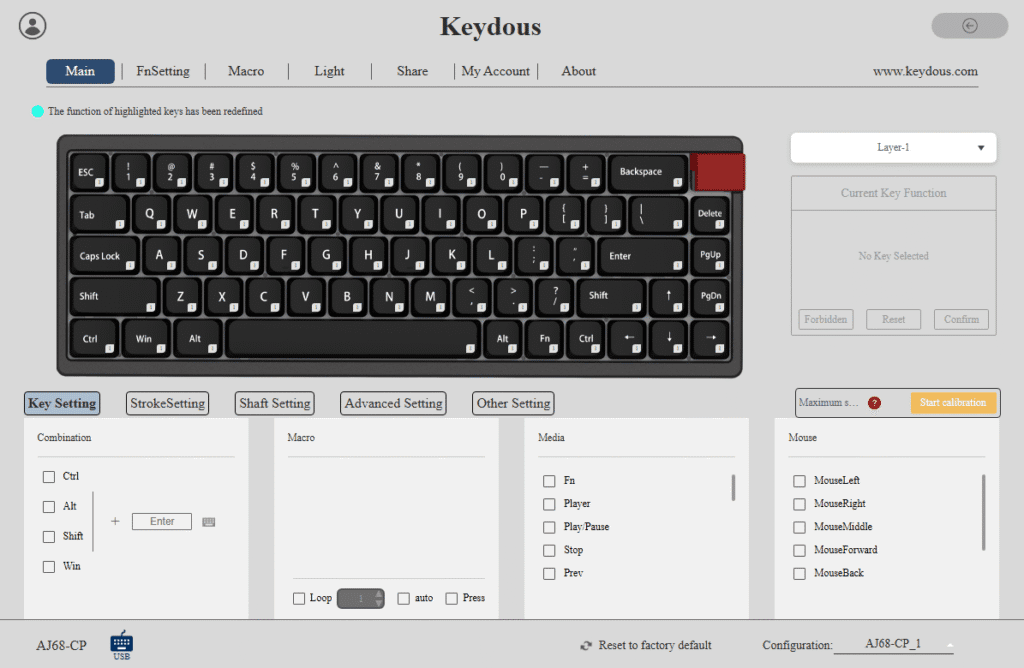Image resolution: width=1024 pixels, height=668 pixels.
Task: Select the Win key
Action: (x=144, y=338)
